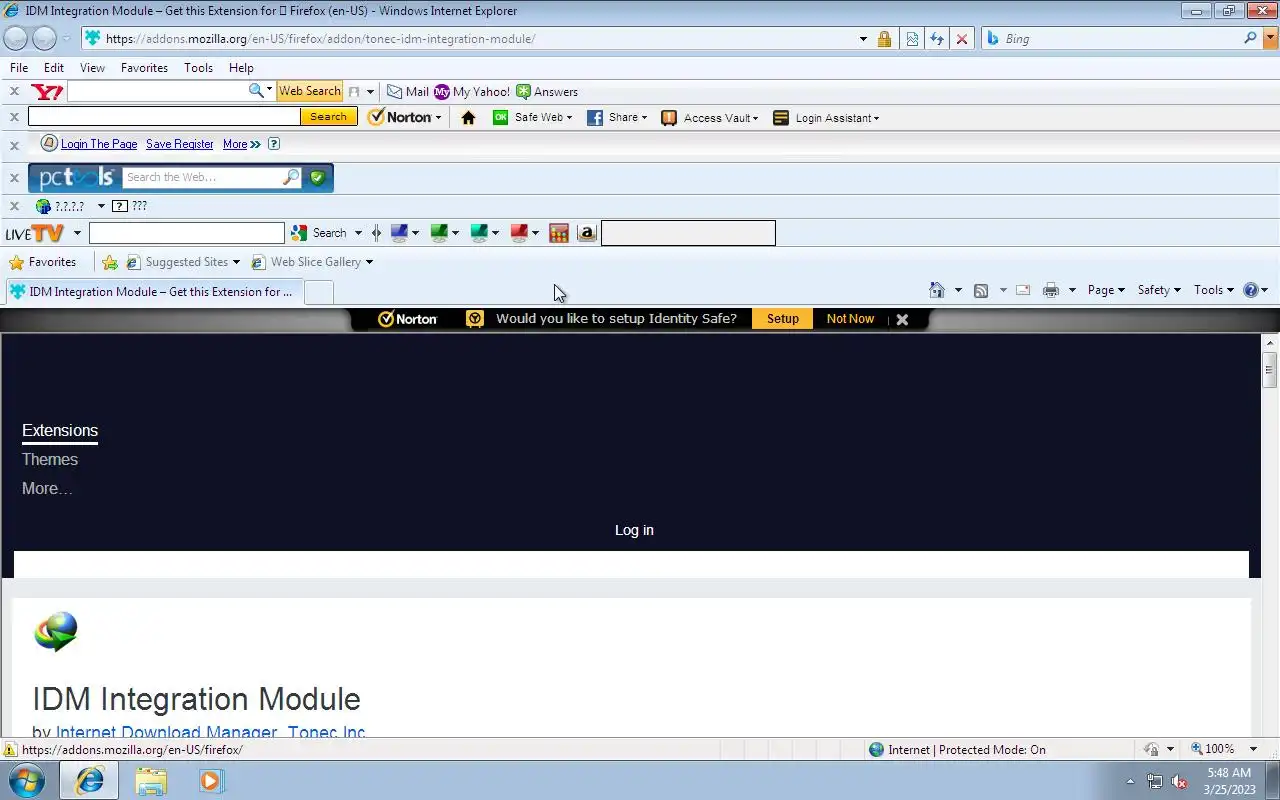This screenshot has width=1280, height=800.
Task: Open the Access Vault dropdown
Action: click(709, 117)
